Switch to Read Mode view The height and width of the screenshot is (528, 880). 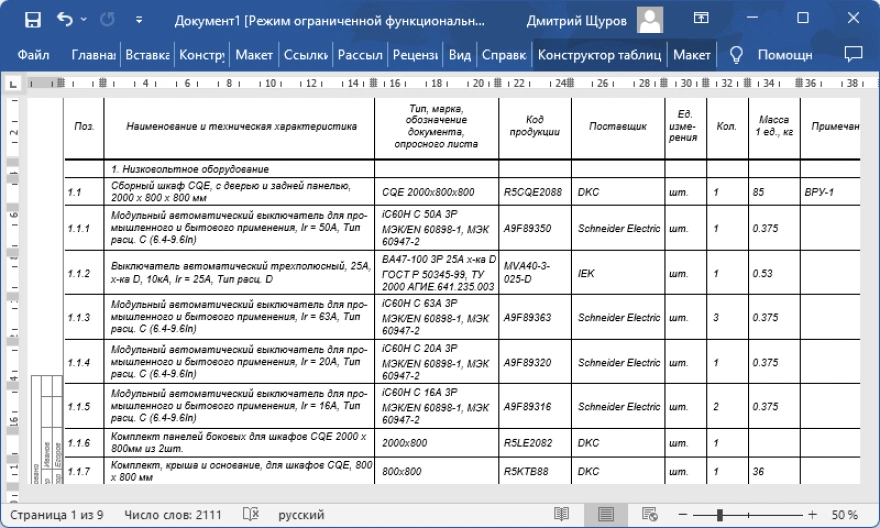[562, 515]
